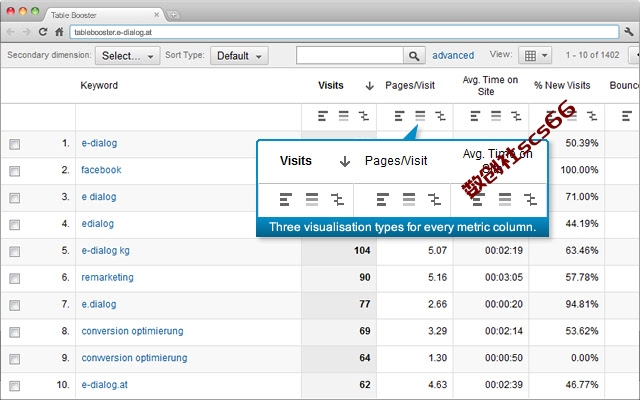Sort by Keyword column header
This screenshot has width=640, height=400.
pos(99,85)
